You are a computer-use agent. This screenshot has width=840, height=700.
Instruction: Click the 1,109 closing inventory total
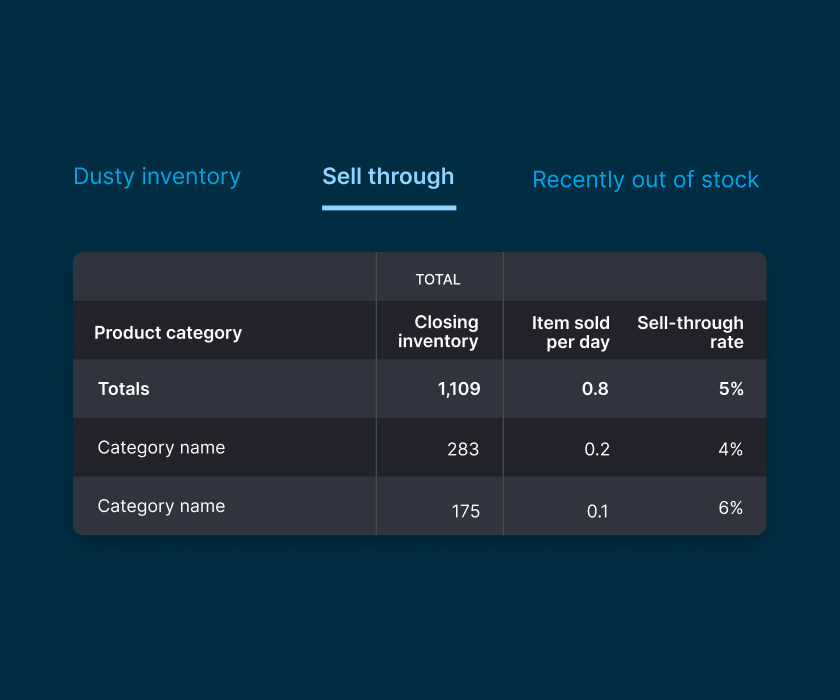(x=458, y=390)
